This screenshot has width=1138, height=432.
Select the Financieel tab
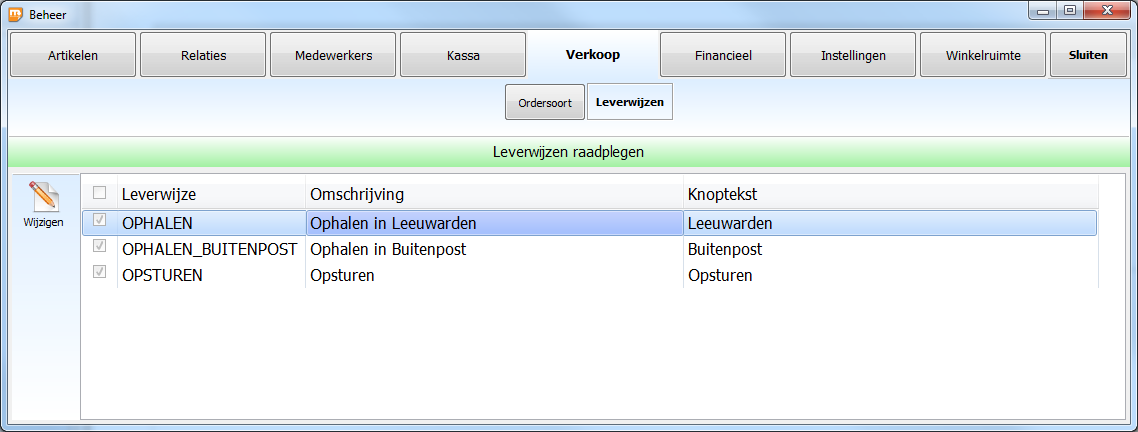723,54
